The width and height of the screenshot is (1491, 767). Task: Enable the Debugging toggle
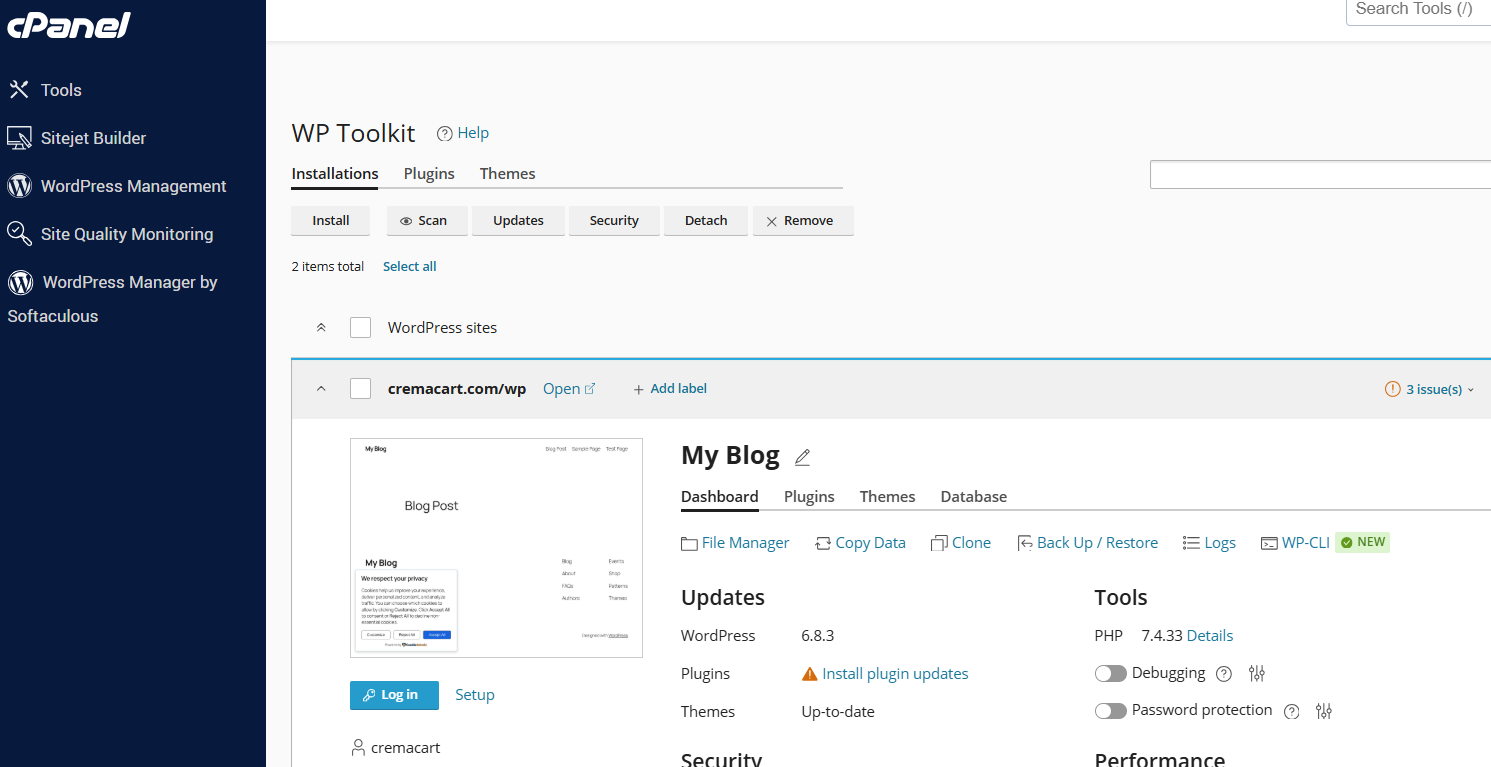click(1111, 674)
